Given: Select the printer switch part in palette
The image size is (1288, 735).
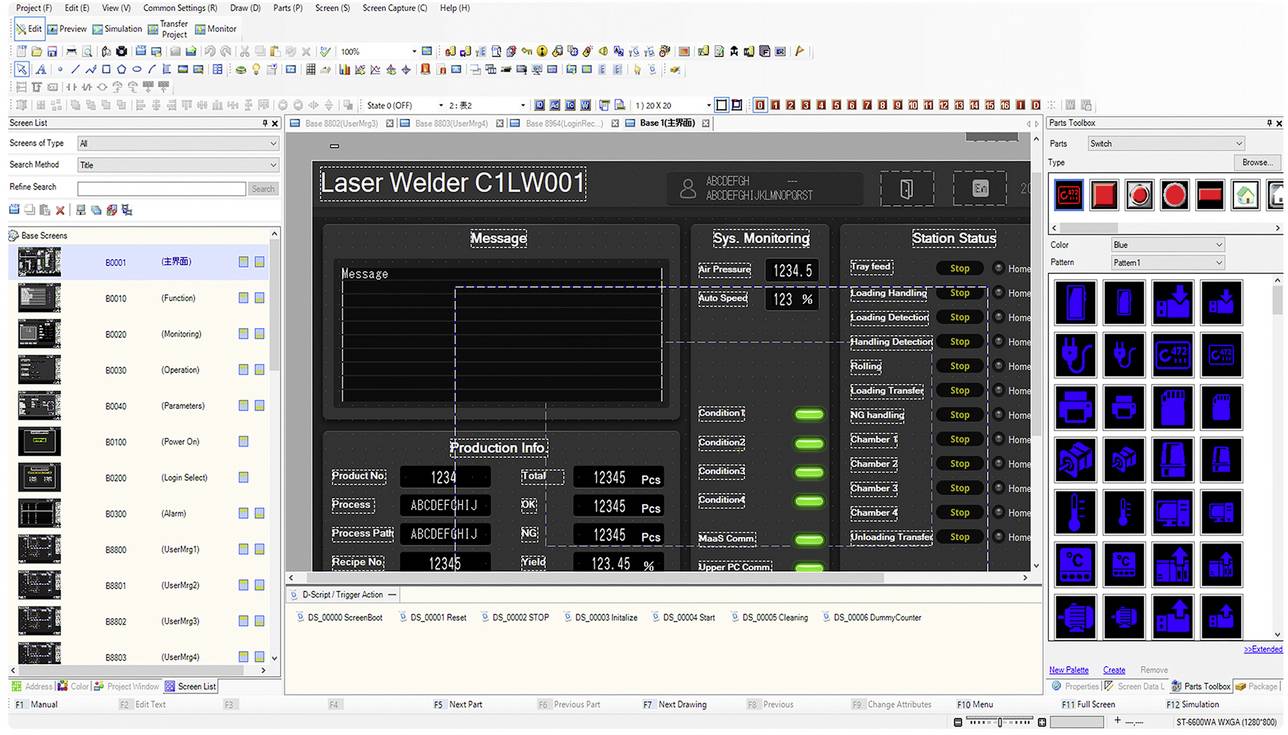Looking at the screenshot, I should click(x=1075, y=407).
